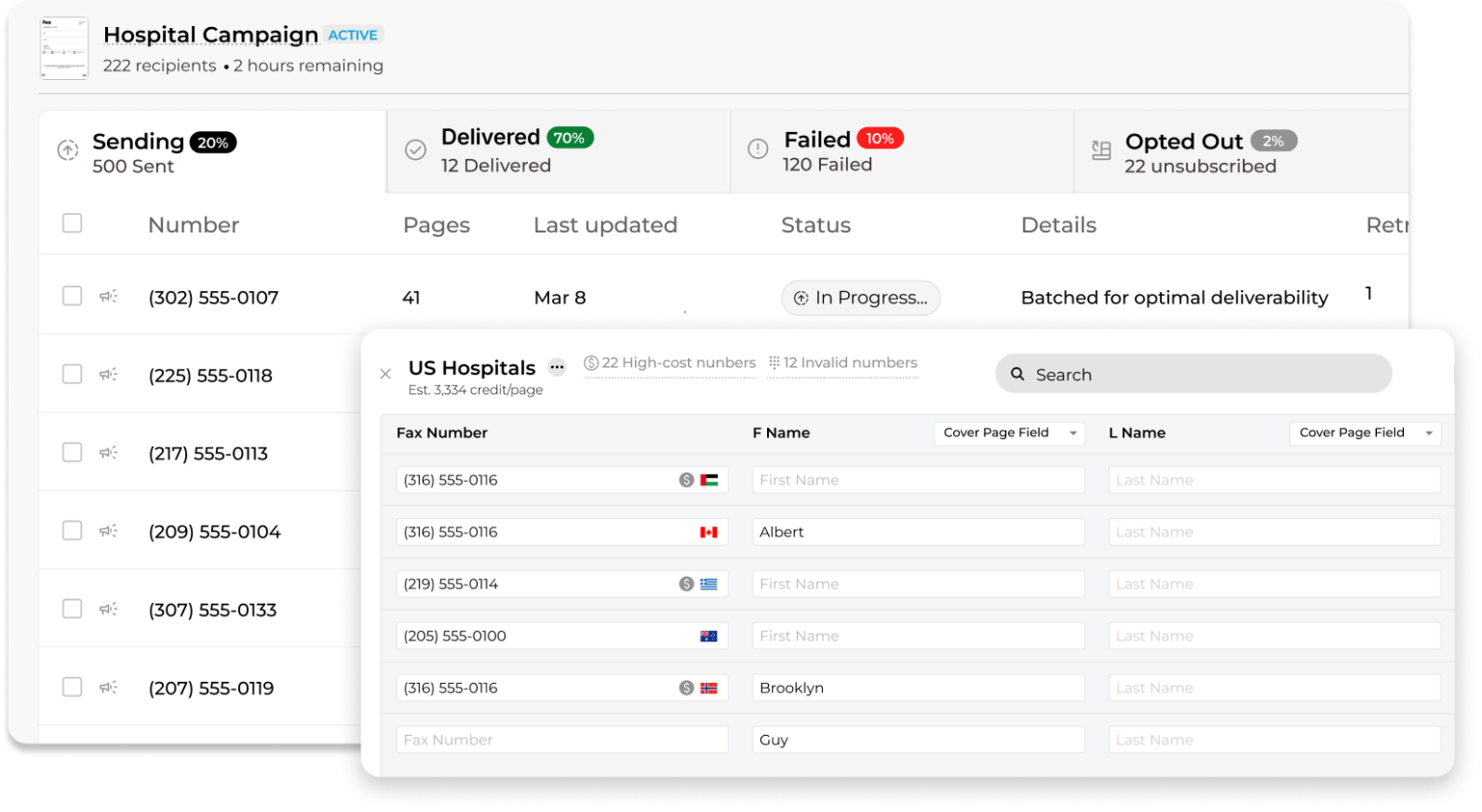The height and width of the screenshot is (812, 1482).
Task: Close the US Hospitals panel
Action: [385, 373]
